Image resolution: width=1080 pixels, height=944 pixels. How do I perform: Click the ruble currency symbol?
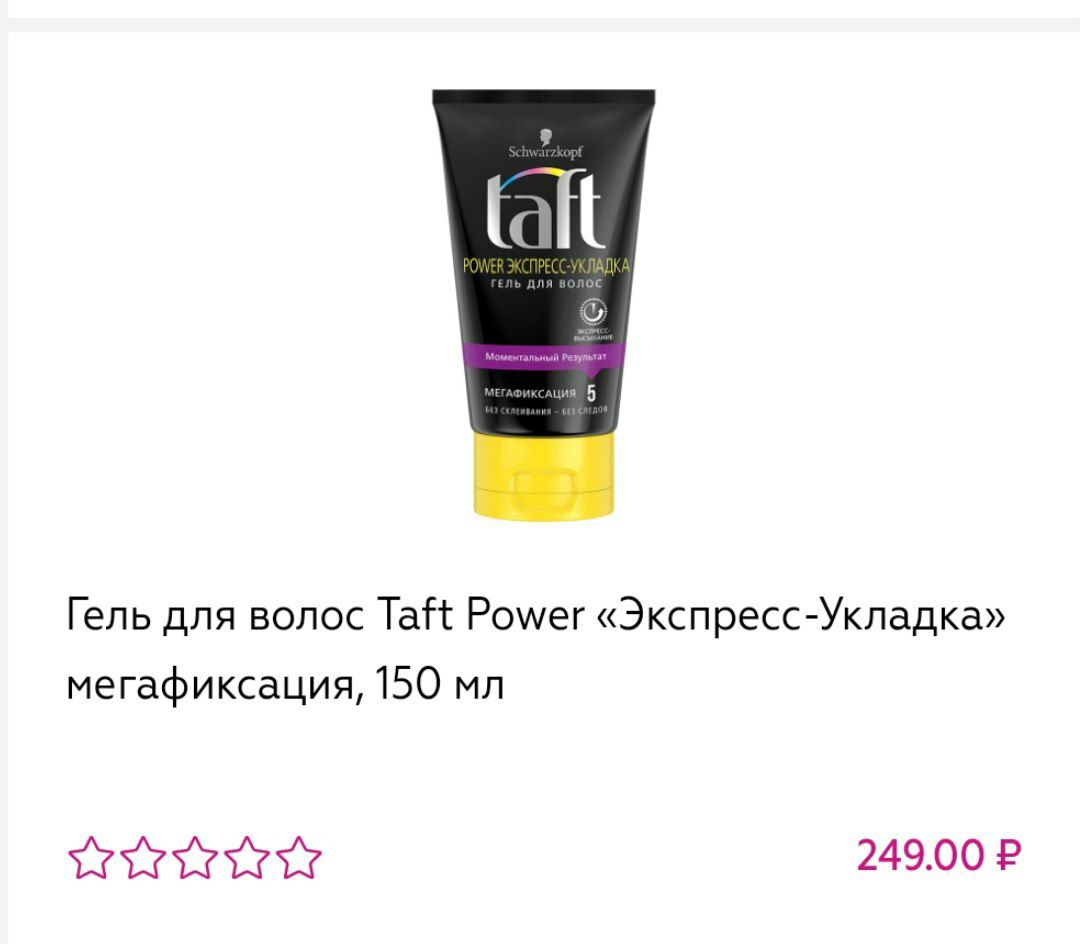1008,856
